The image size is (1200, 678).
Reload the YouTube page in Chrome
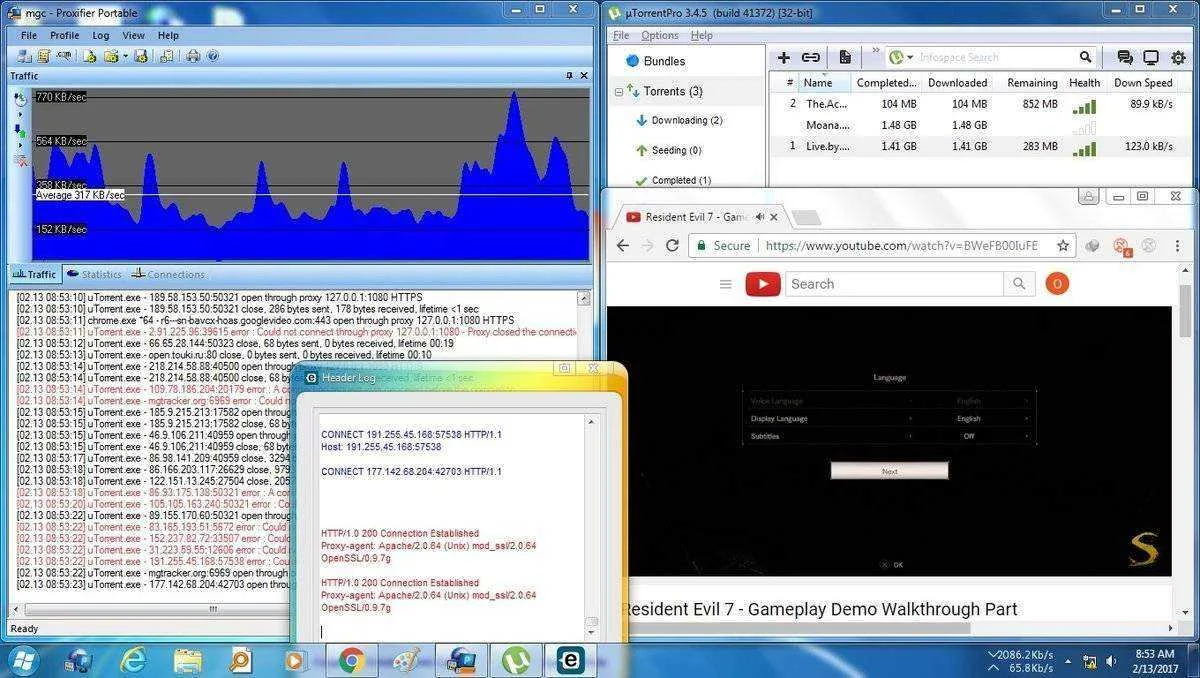(672, 245)
